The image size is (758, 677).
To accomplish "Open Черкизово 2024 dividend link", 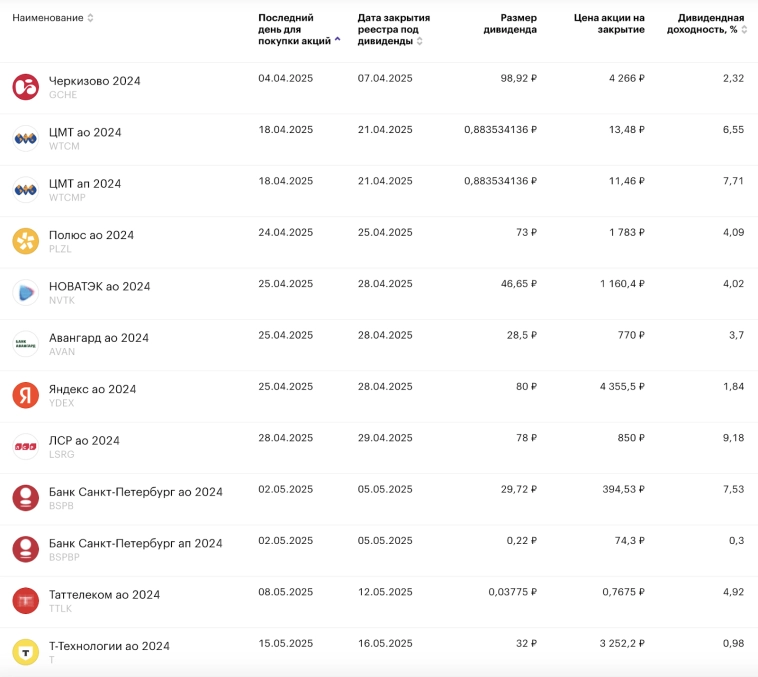I will 95,81.
